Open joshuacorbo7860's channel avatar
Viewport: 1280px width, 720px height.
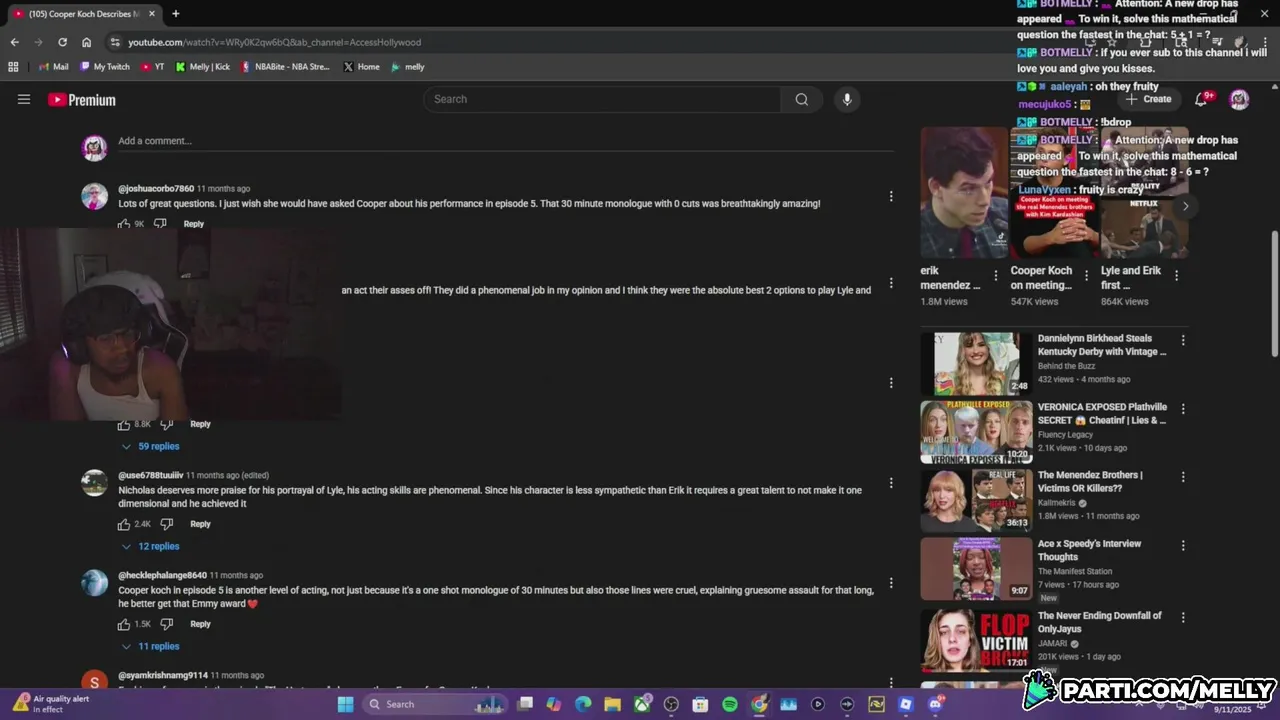pyautogui.click(x=94, y=196)
